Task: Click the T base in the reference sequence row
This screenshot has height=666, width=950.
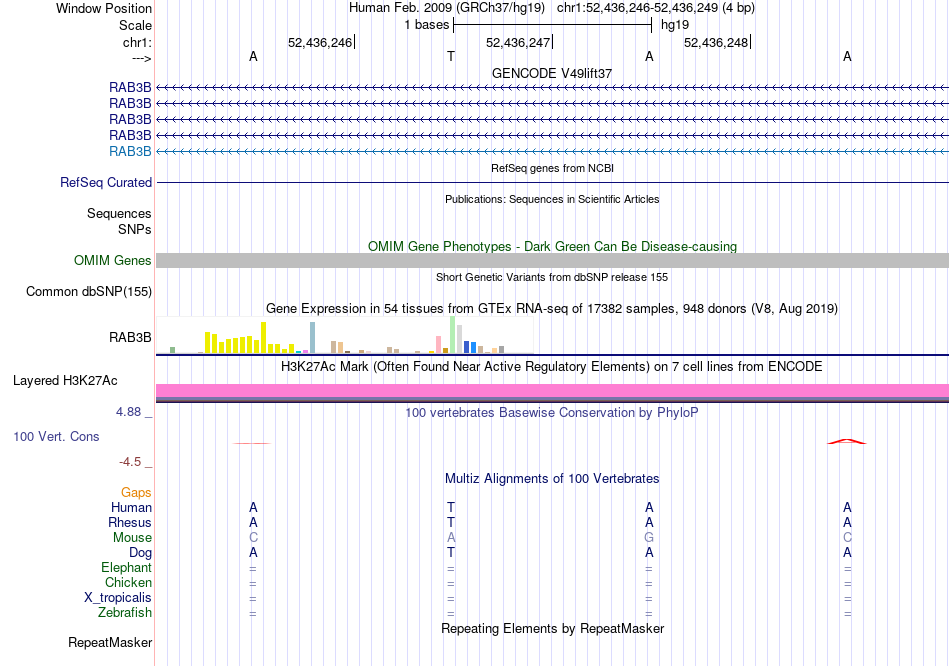Action: click(x=451, y=56)
